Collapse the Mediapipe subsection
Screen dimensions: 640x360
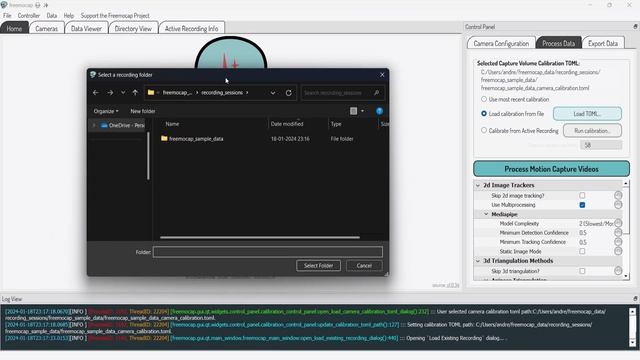point(486,214)
